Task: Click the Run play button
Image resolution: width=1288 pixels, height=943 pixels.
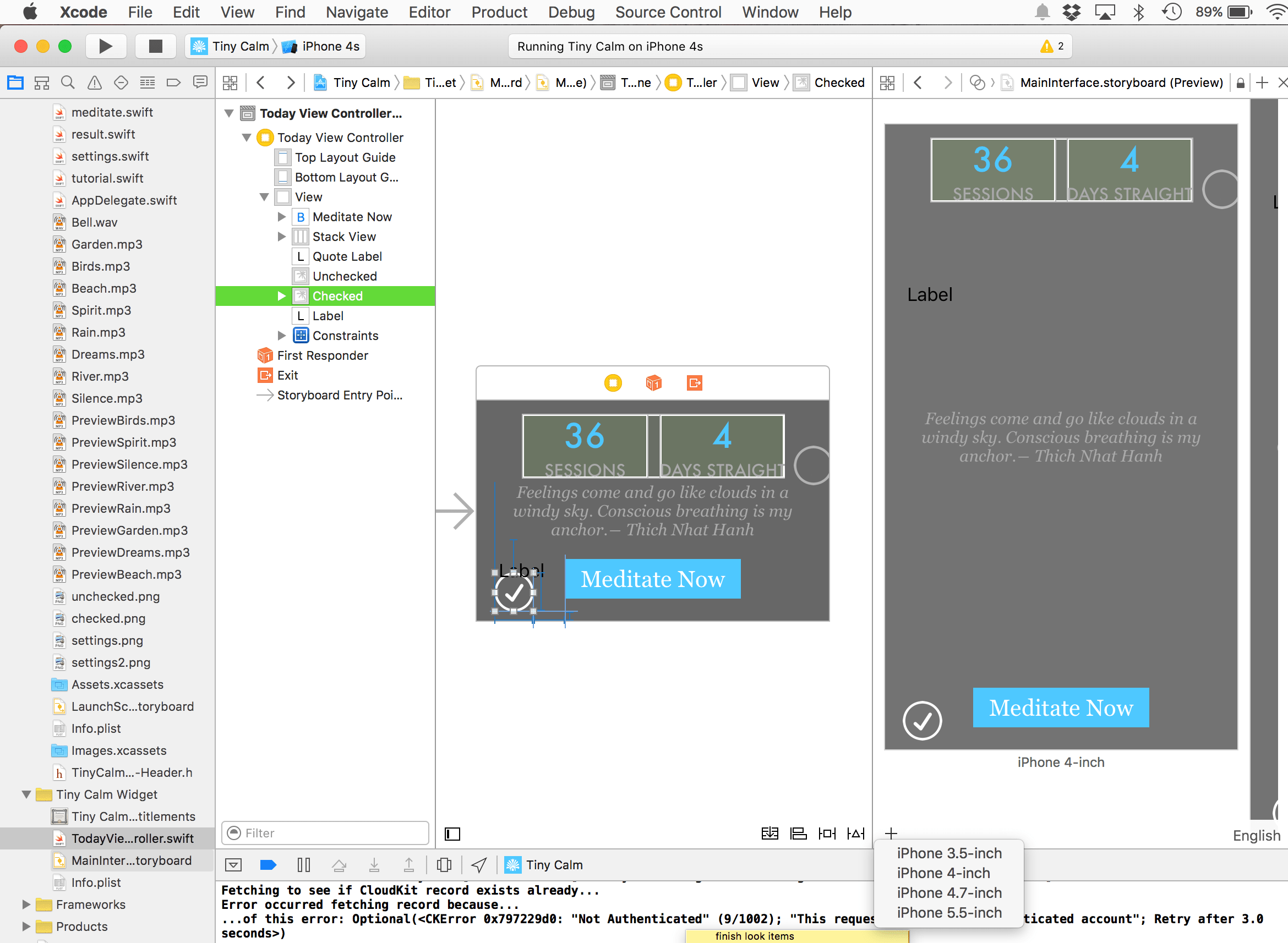Action: 105,46
